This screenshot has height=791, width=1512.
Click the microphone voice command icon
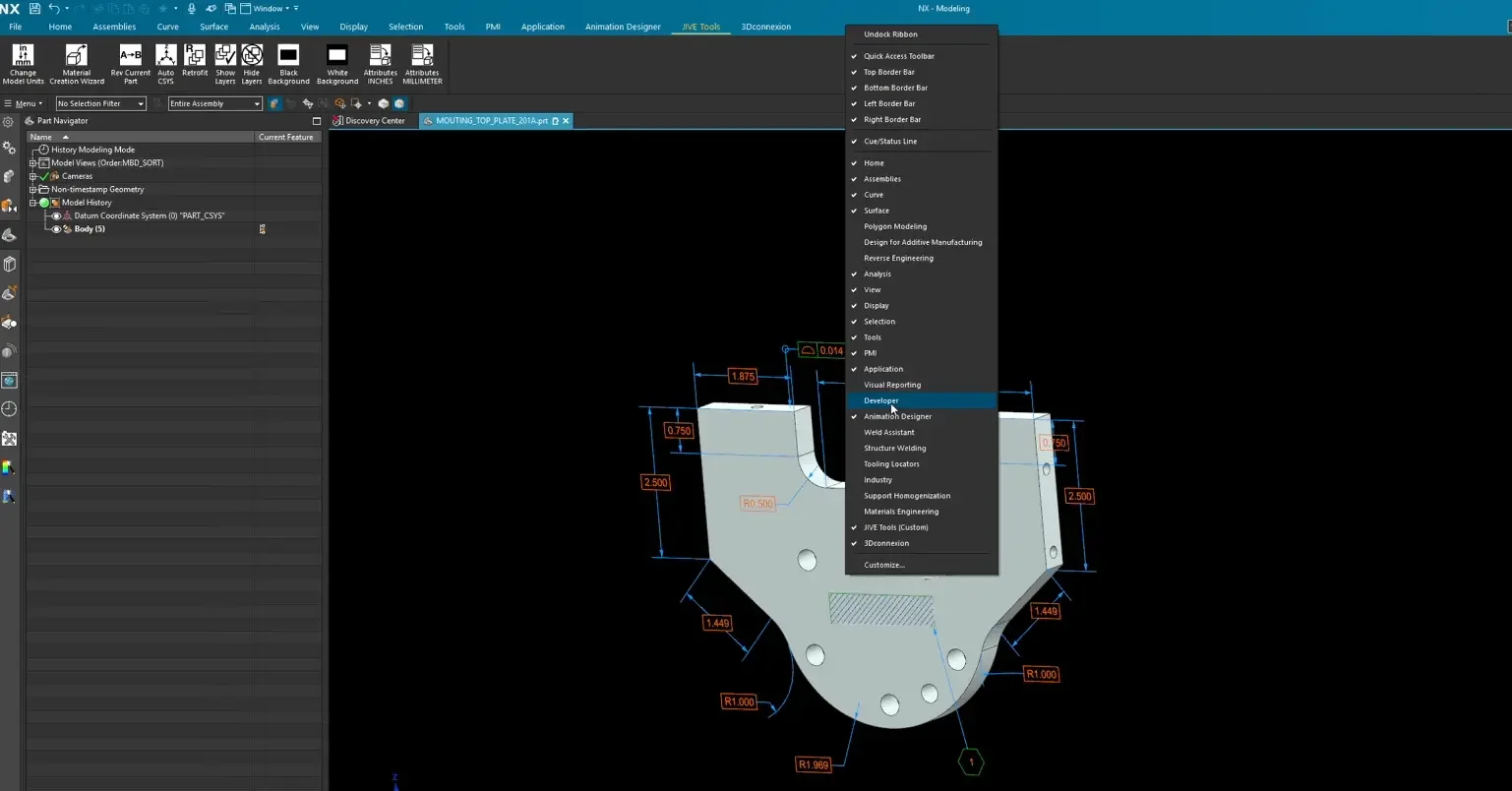[192, 9]
